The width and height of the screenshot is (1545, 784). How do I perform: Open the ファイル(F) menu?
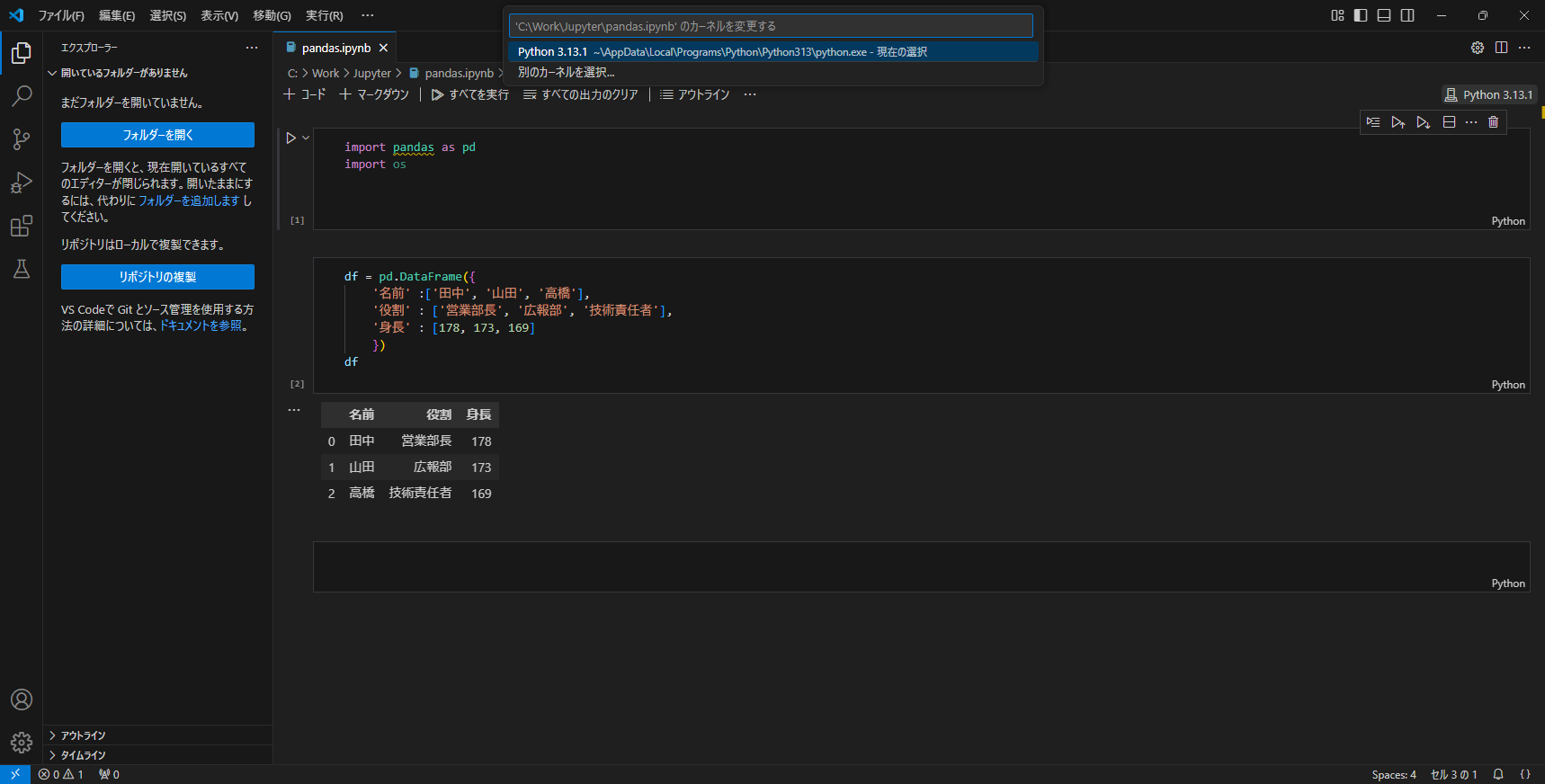click(61, 15)
